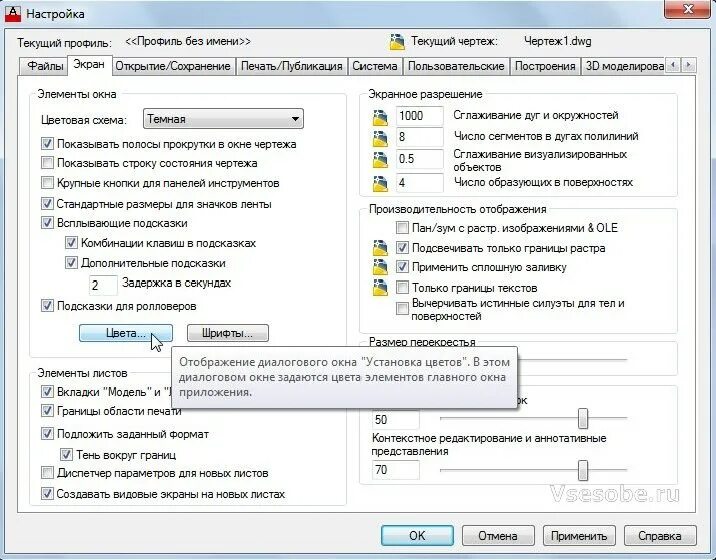Image resolution: width=716 pixels, height=560 pixels.
Task: Enable Показывать строку состояния чертежа
Action: 47,163
